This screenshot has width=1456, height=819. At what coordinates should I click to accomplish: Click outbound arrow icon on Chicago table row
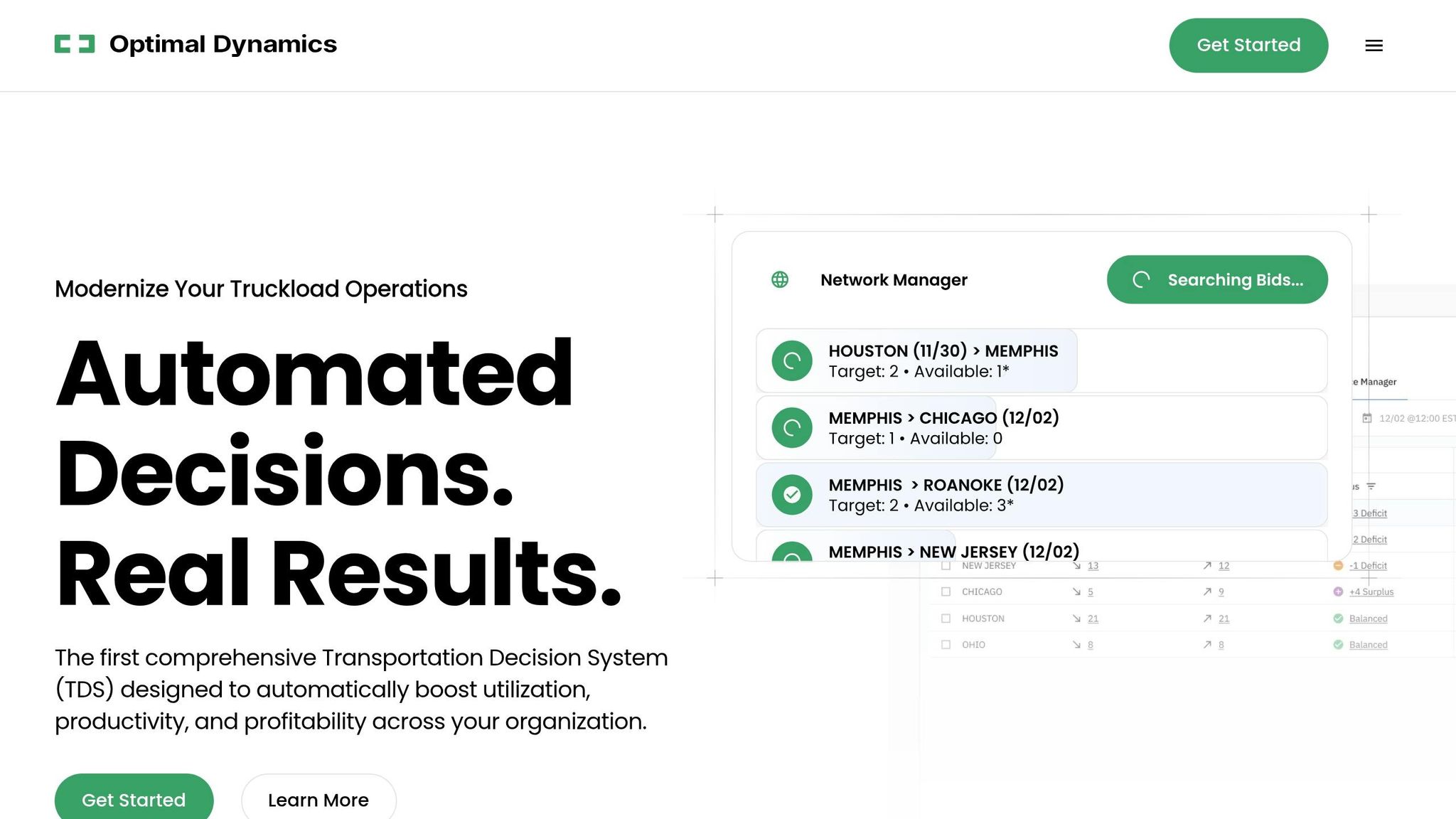(x=1207, y=591)
